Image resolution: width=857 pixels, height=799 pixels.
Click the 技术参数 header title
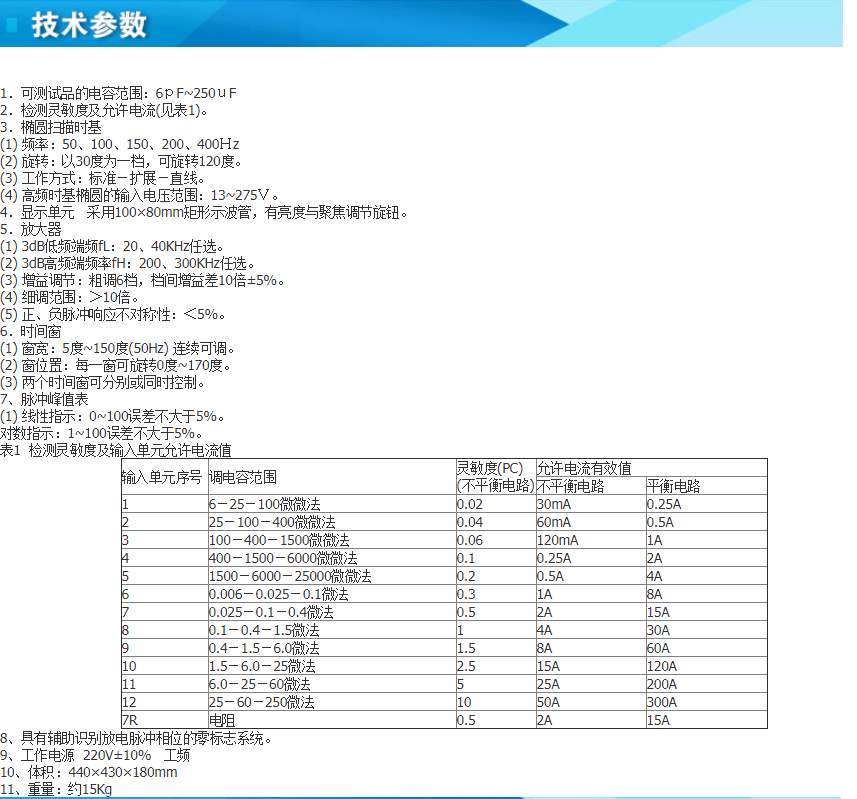click(89, 25)
